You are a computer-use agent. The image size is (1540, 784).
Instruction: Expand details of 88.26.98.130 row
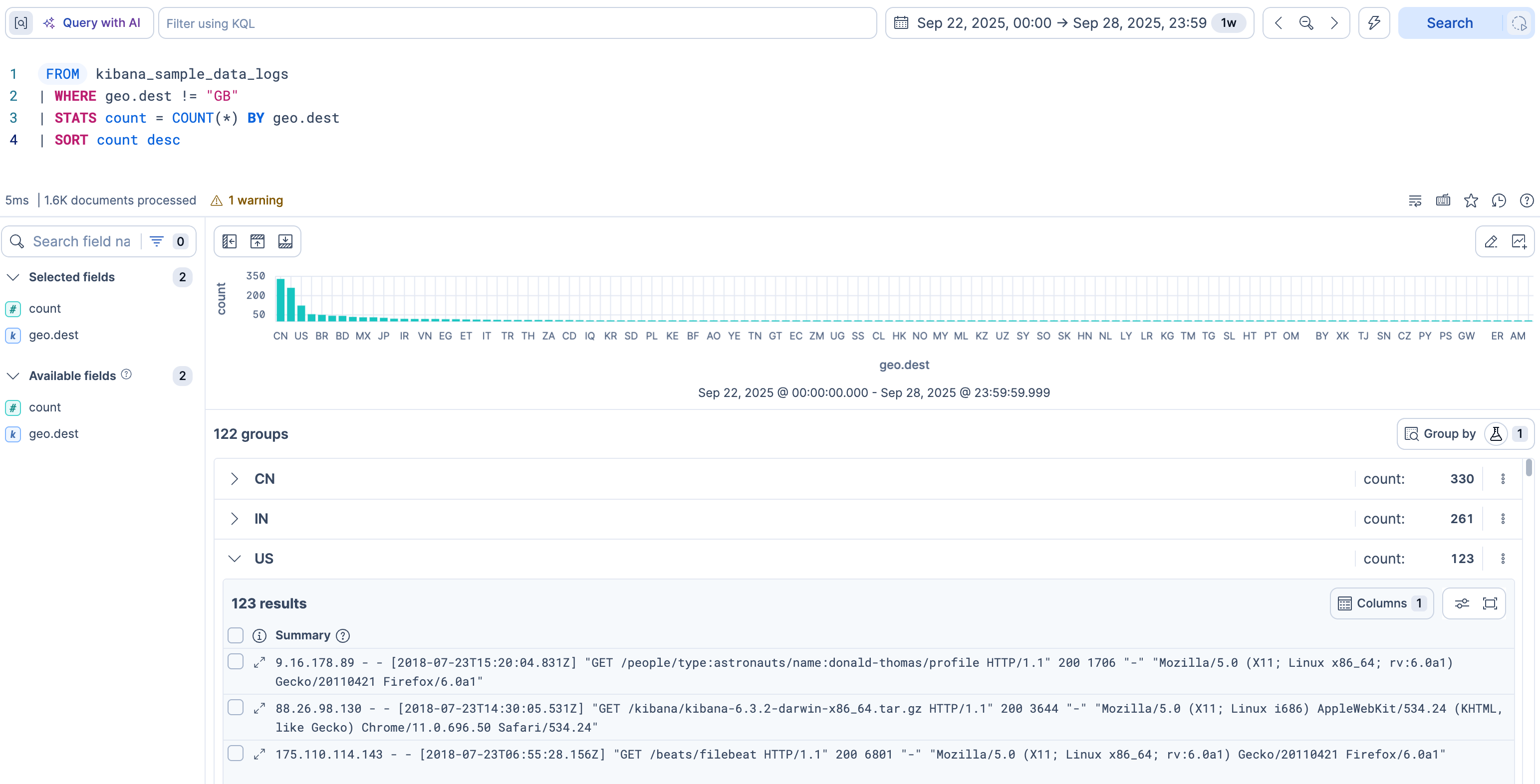[259, 709]
